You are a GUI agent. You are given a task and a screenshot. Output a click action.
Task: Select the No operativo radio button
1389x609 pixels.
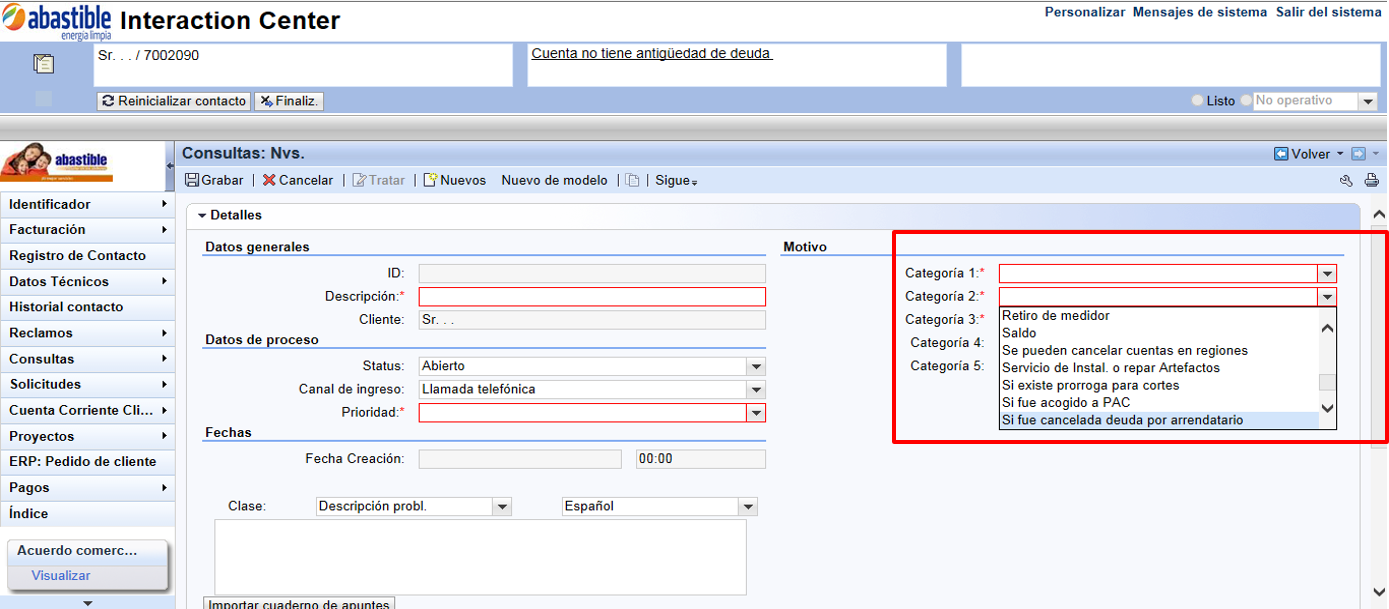click(1246, 101)
